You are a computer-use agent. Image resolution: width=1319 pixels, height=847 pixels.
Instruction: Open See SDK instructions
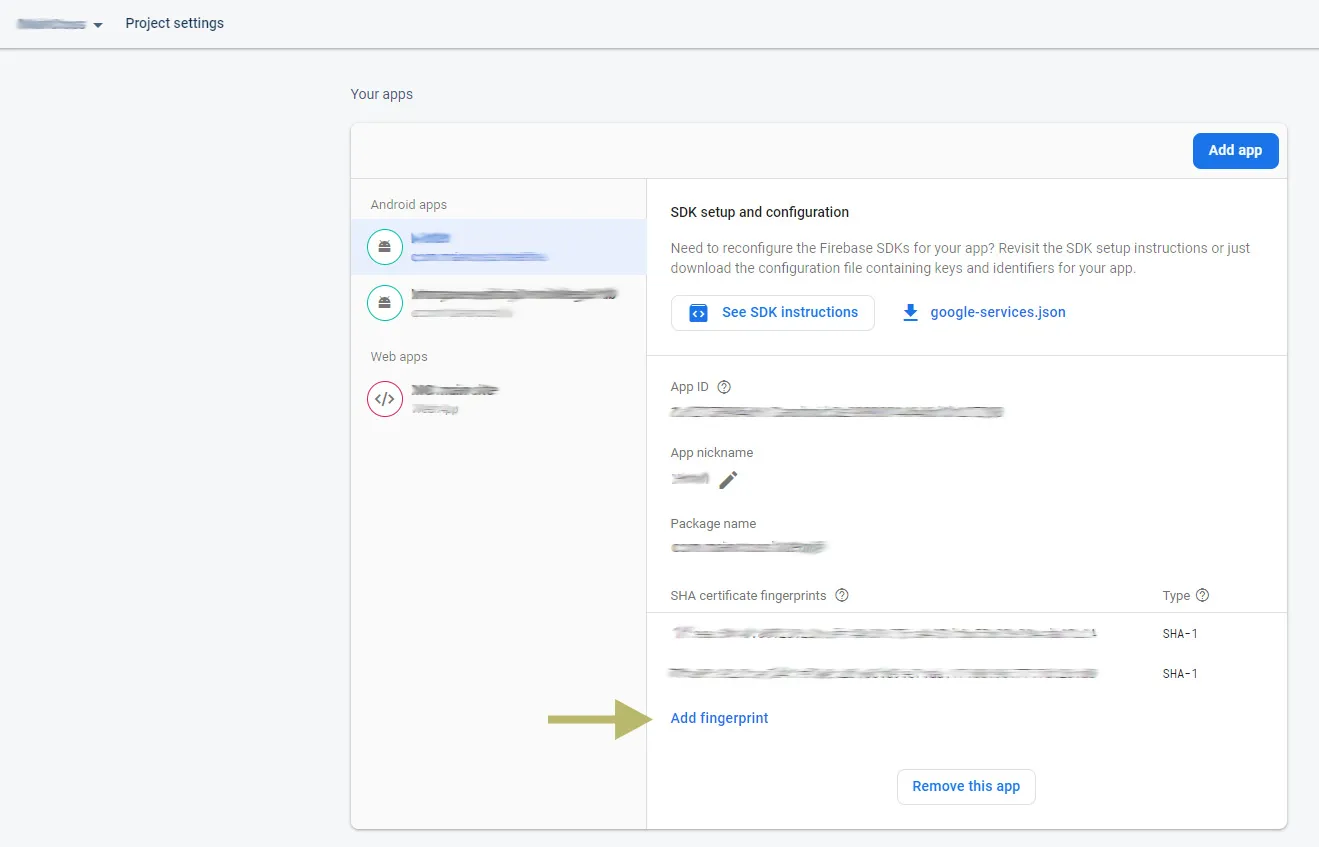pos(773,312)
